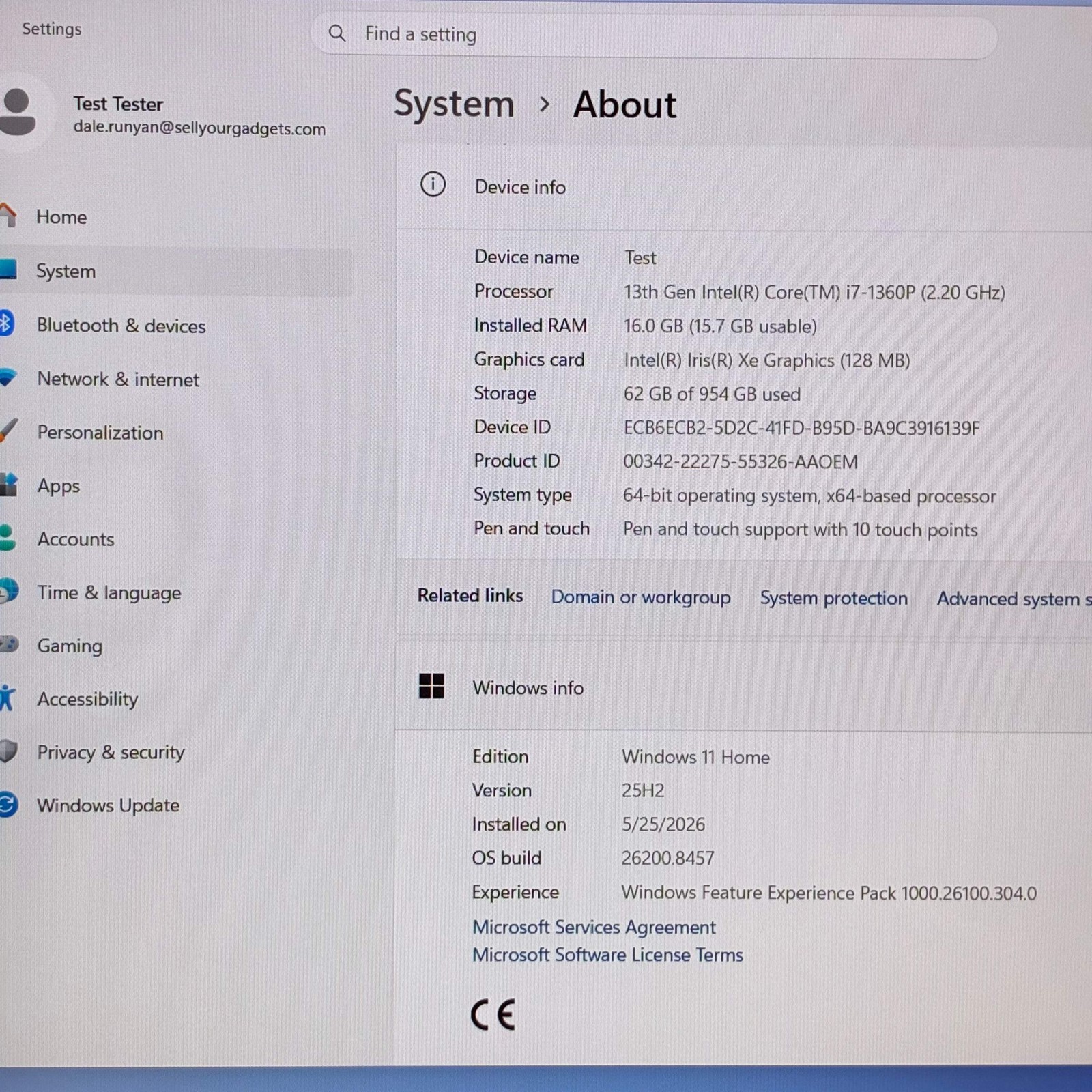This screenshot has height=1092, width=1092.
Task: Click the dale.runyan email address
Action: pos(199,128)
